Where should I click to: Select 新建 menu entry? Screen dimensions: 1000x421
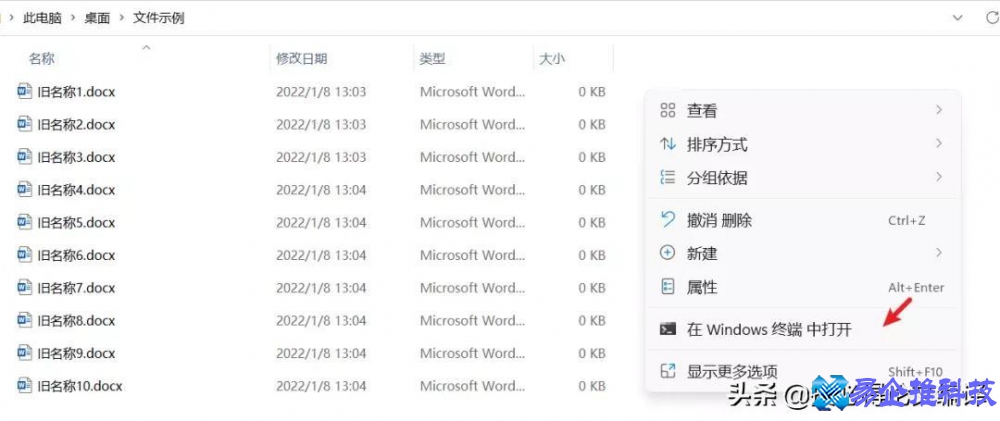pos(803,253)
